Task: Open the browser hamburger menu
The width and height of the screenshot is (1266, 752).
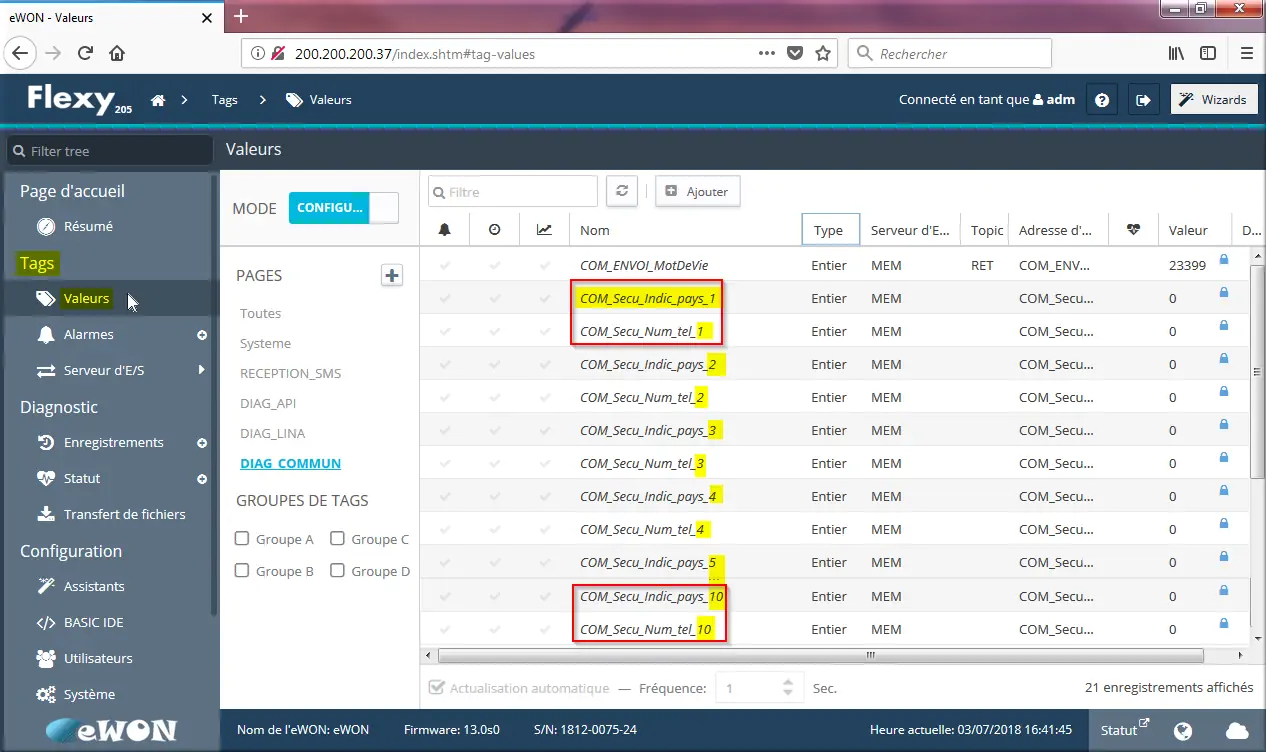Action: coord(1246,53)
